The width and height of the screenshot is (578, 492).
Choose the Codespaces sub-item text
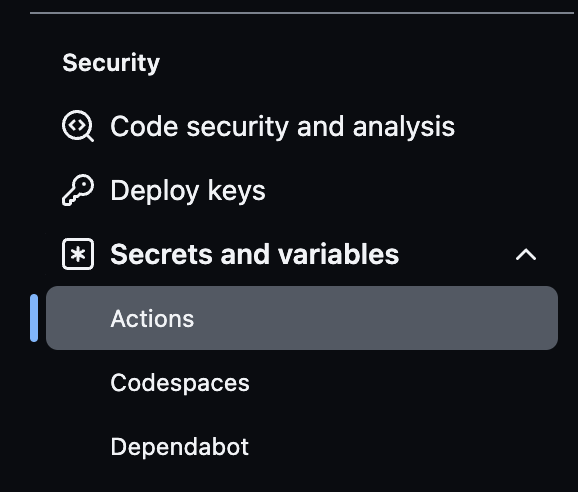pos(180,383)
